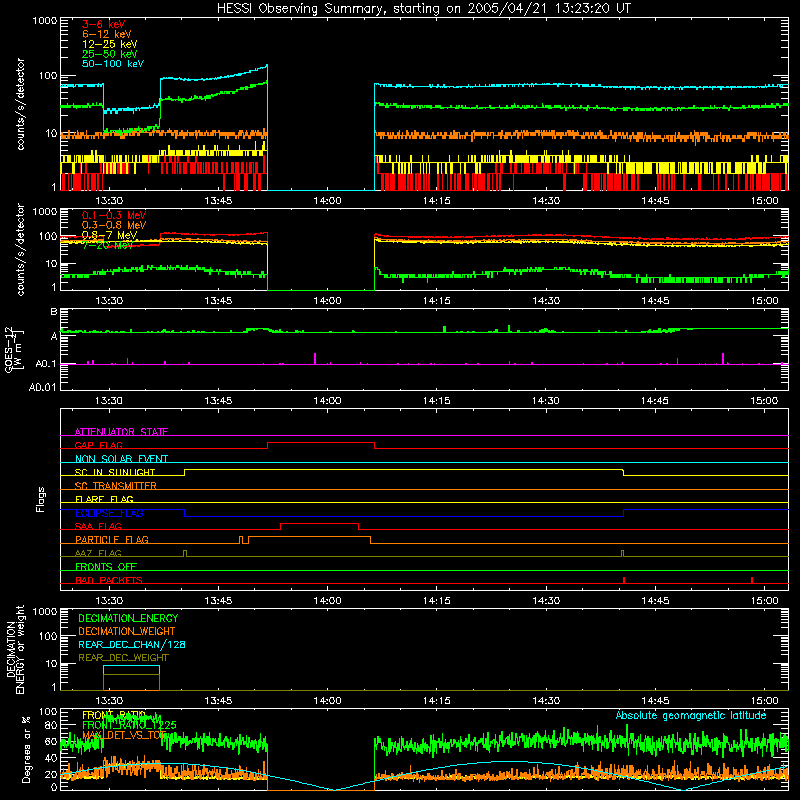Click the Flags vertical axis title
Image resolution: width=800 pixels, height=800 pixels.
click(x=41, y=499)
